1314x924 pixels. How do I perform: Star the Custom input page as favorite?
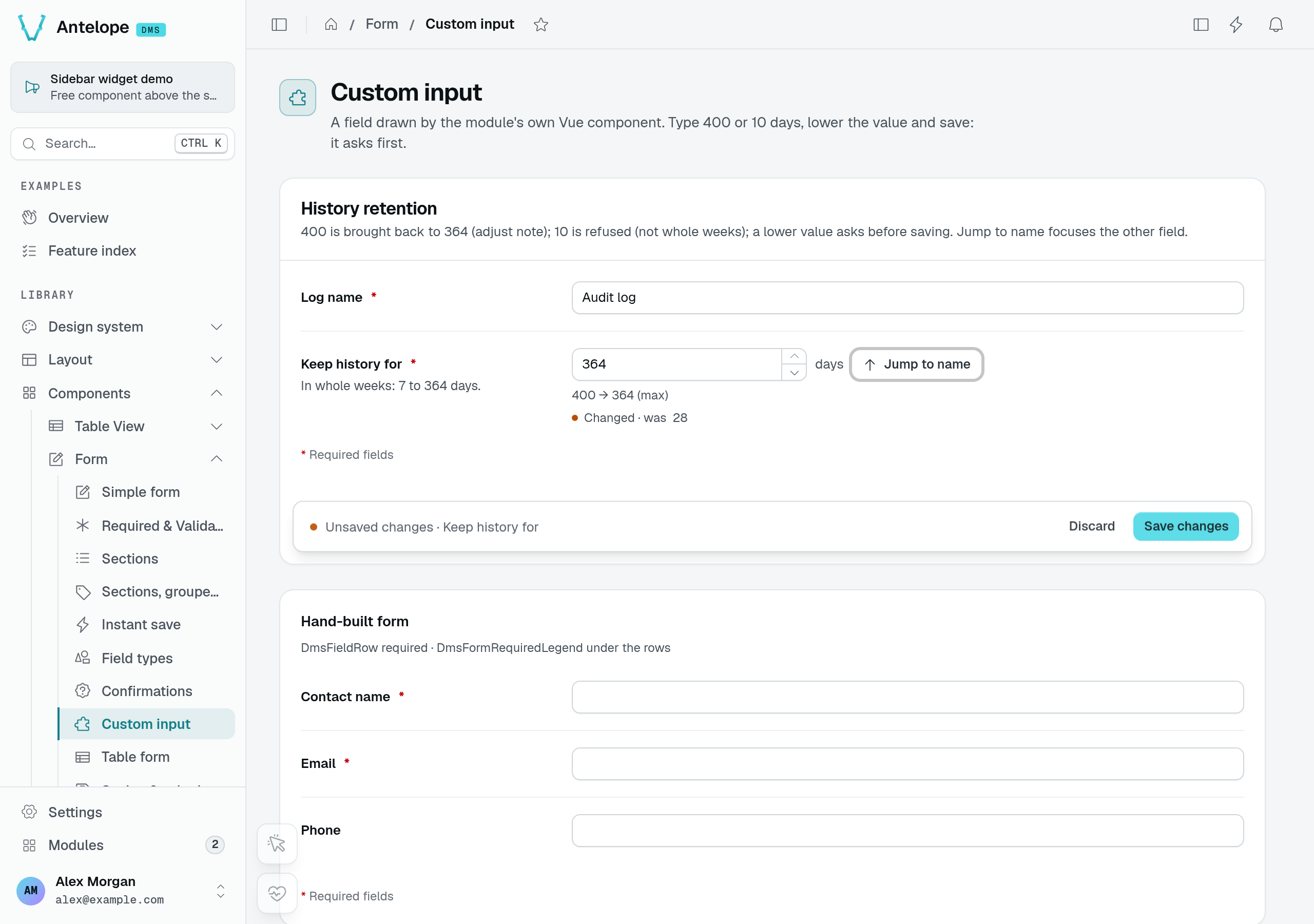point(541,24)
